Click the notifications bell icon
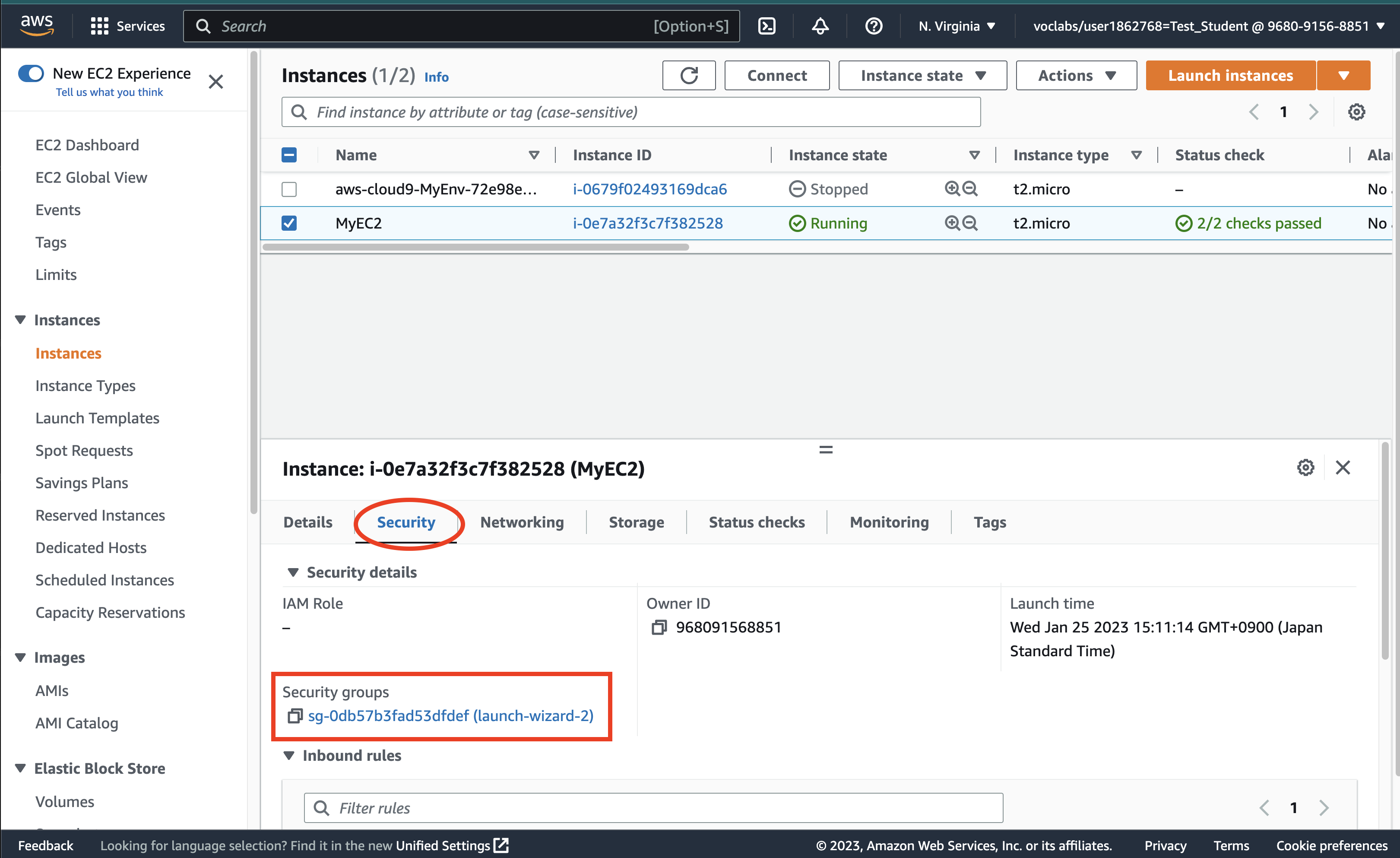 coord(820,26)
